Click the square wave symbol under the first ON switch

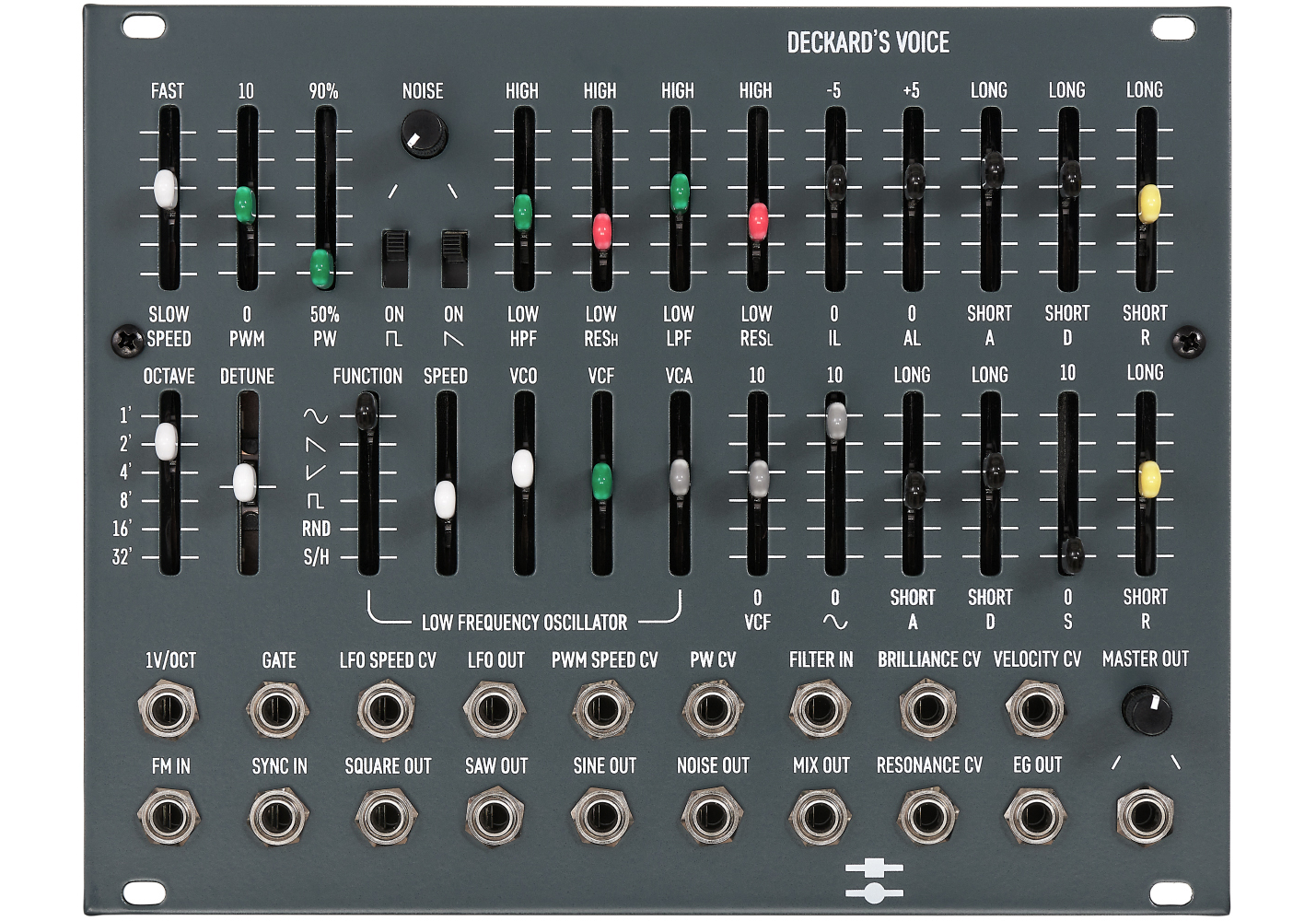point(393,339)
